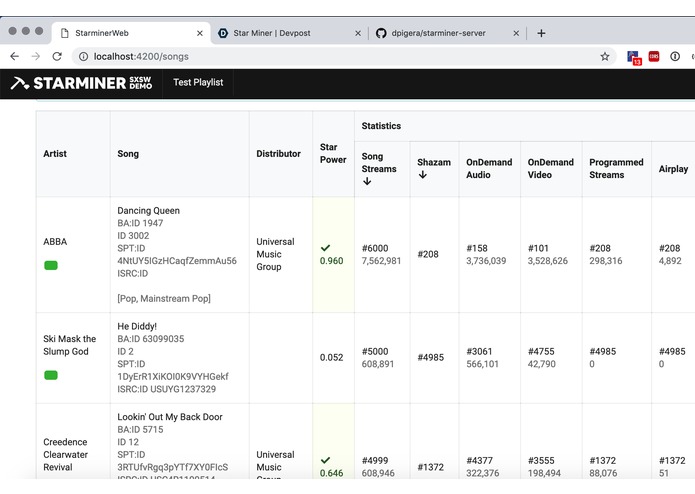Switch to the dpigera/starminer-server tab
Image resolution: width=695 pixels, height=494 pixels.
(x=448, y=33)
